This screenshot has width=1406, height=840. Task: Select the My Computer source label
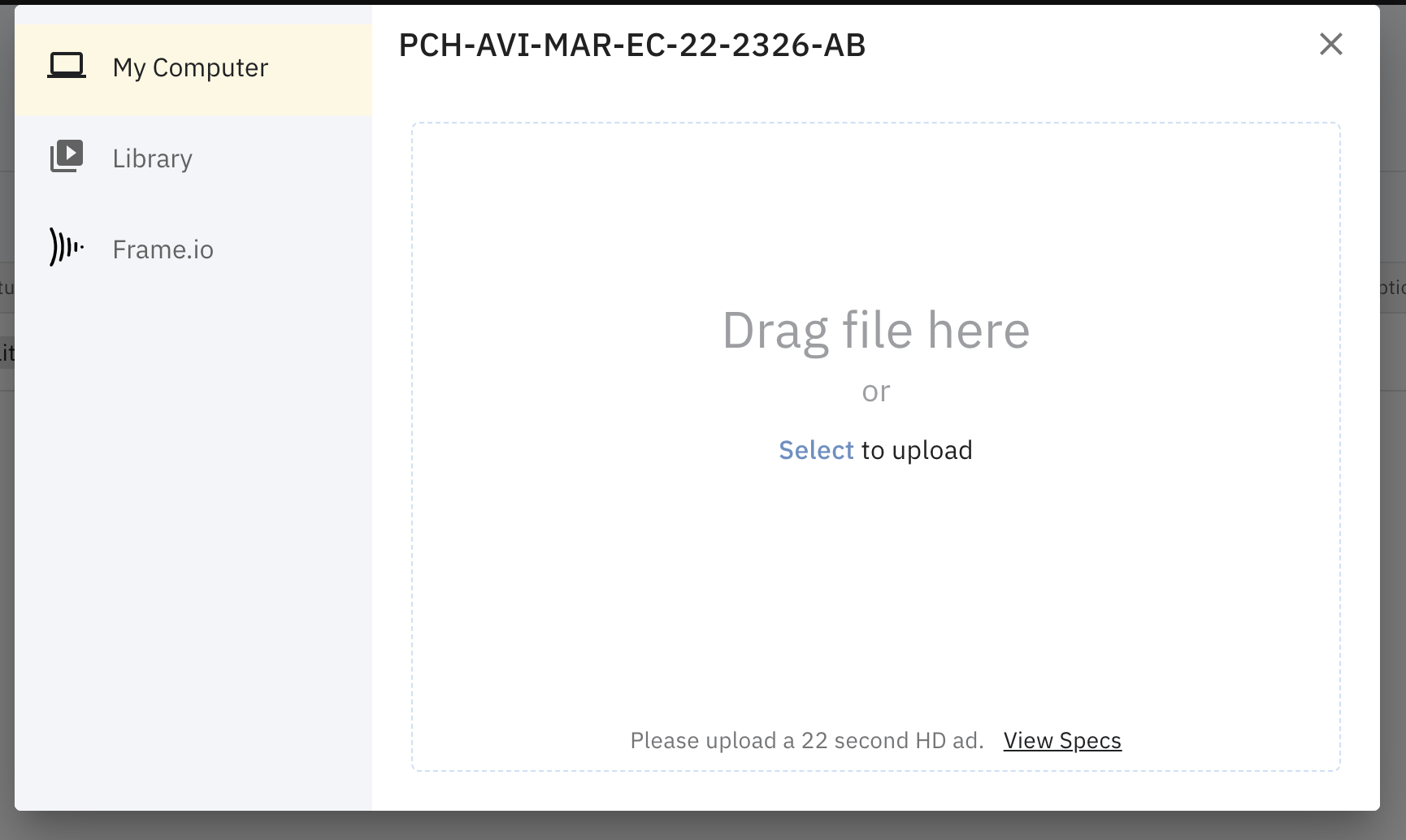click(190, 67)
